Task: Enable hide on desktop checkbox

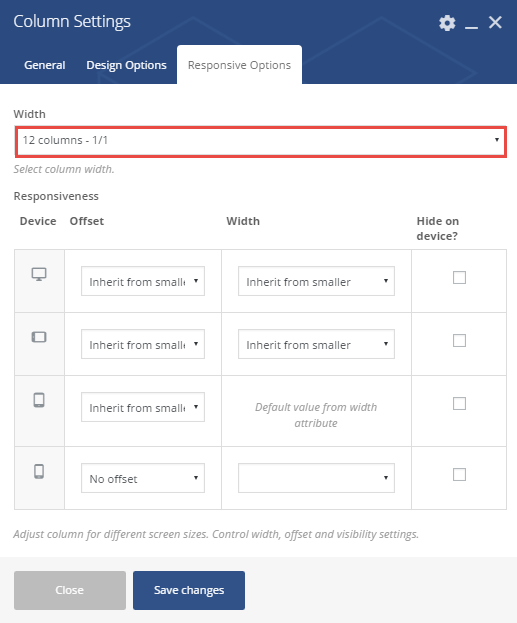Action: pos(459,277)
